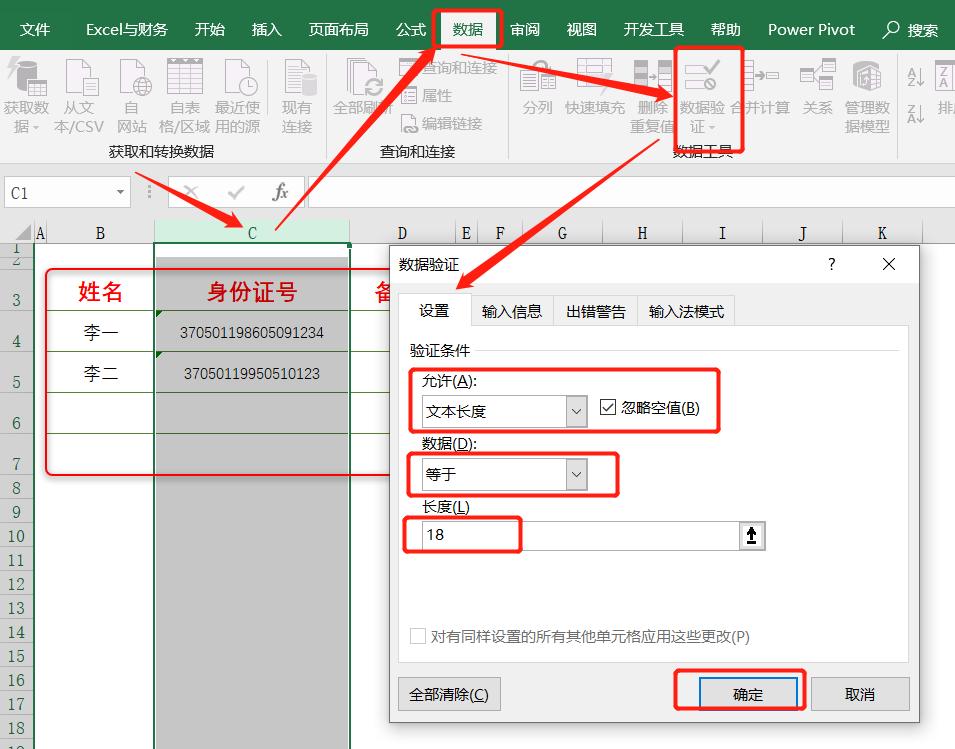The image size is (955, 749).
Task: Click the 全部清除 button
Action: pyautogui.click(x=449, y=693)
